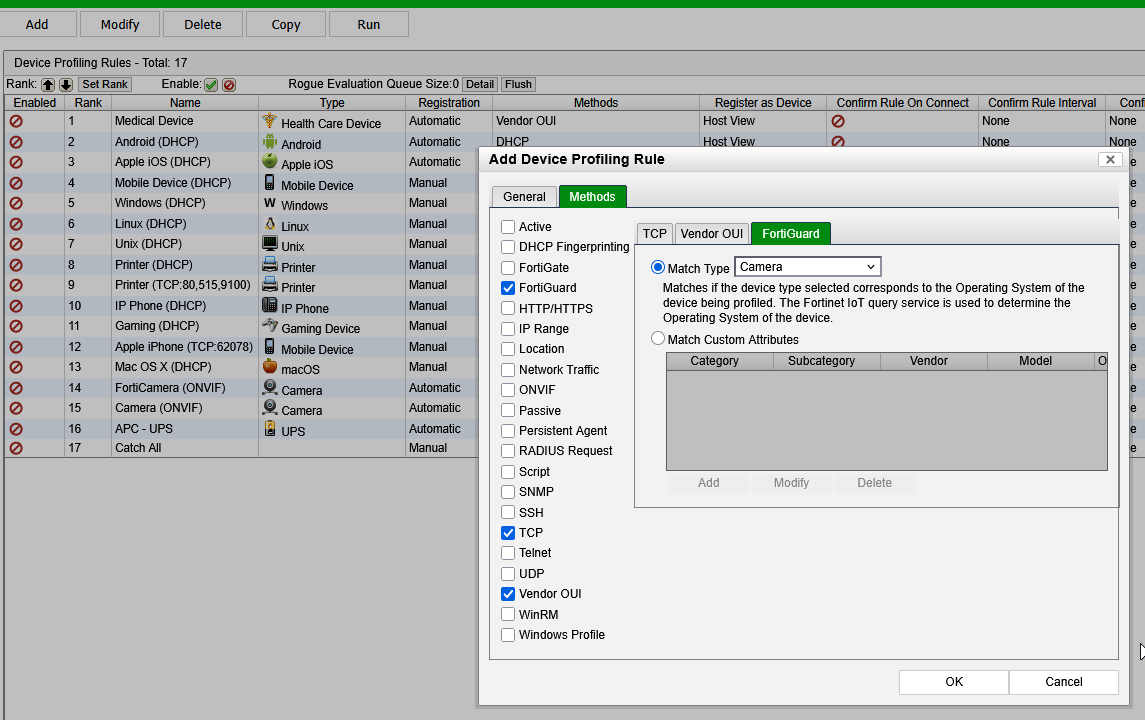Click the green enable checkmark icon
Viewport: 1145px width, 720px height.
[x=211, y=85]
